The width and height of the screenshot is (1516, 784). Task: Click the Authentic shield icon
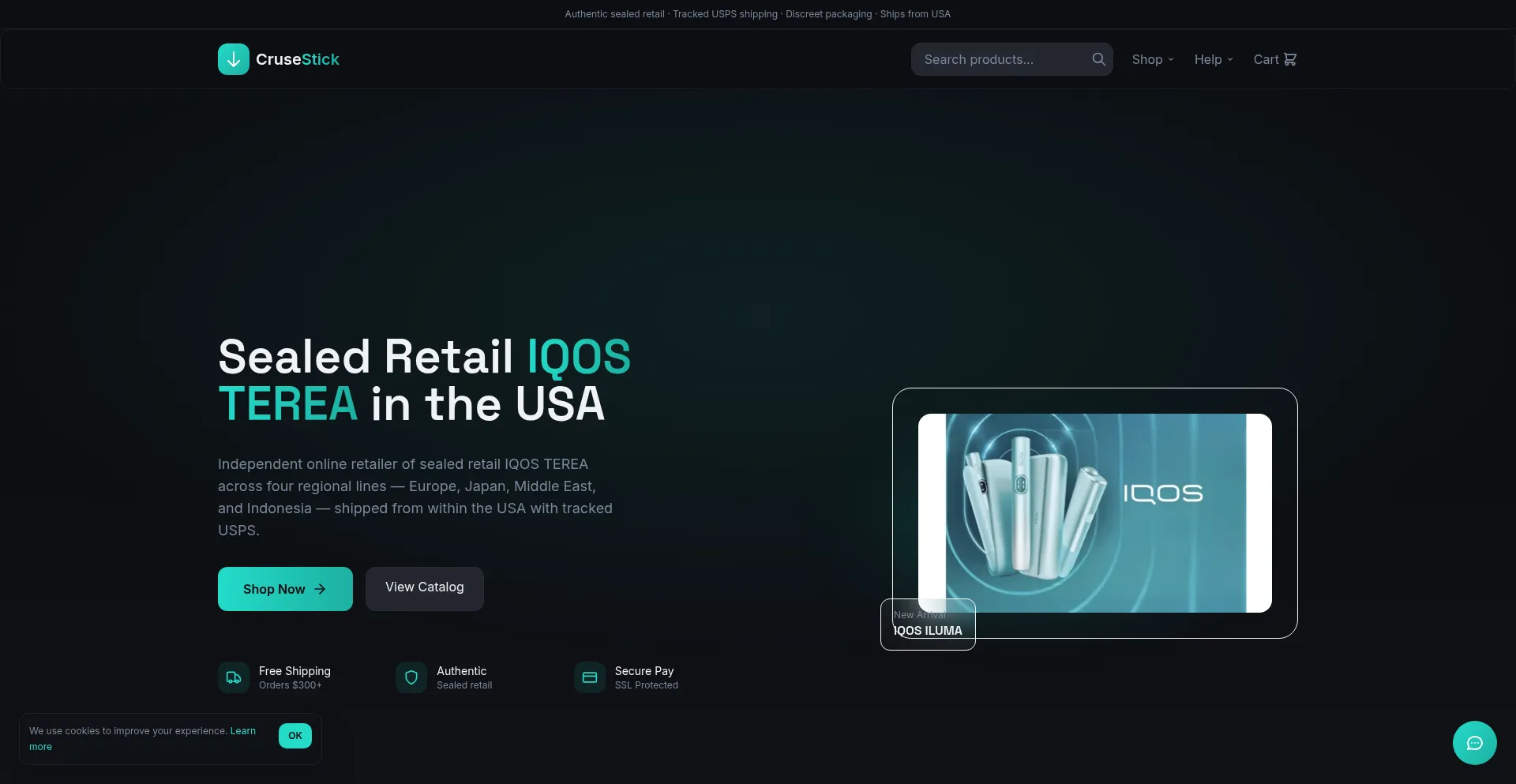coord(411,677)
